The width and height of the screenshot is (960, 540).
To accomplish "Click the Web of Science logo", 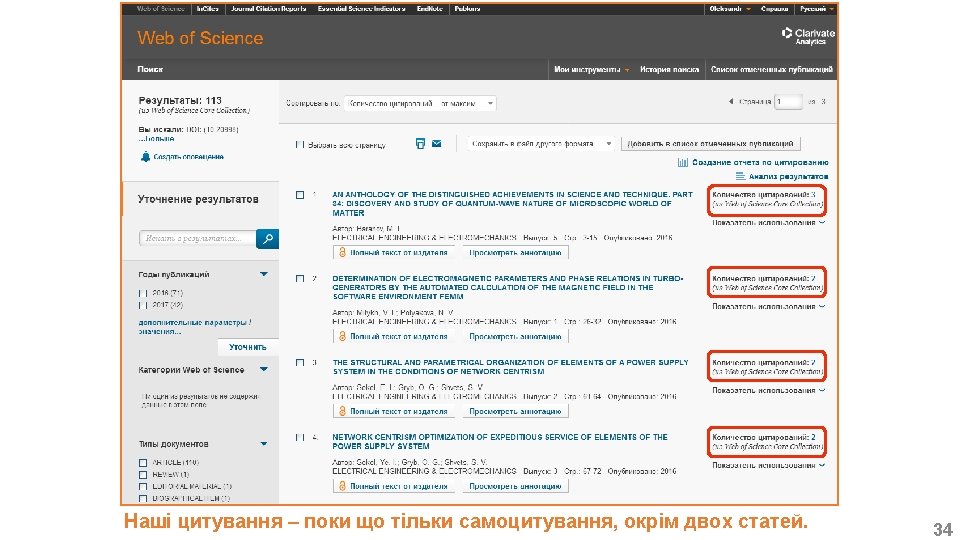I will click(x=200, y=38).
